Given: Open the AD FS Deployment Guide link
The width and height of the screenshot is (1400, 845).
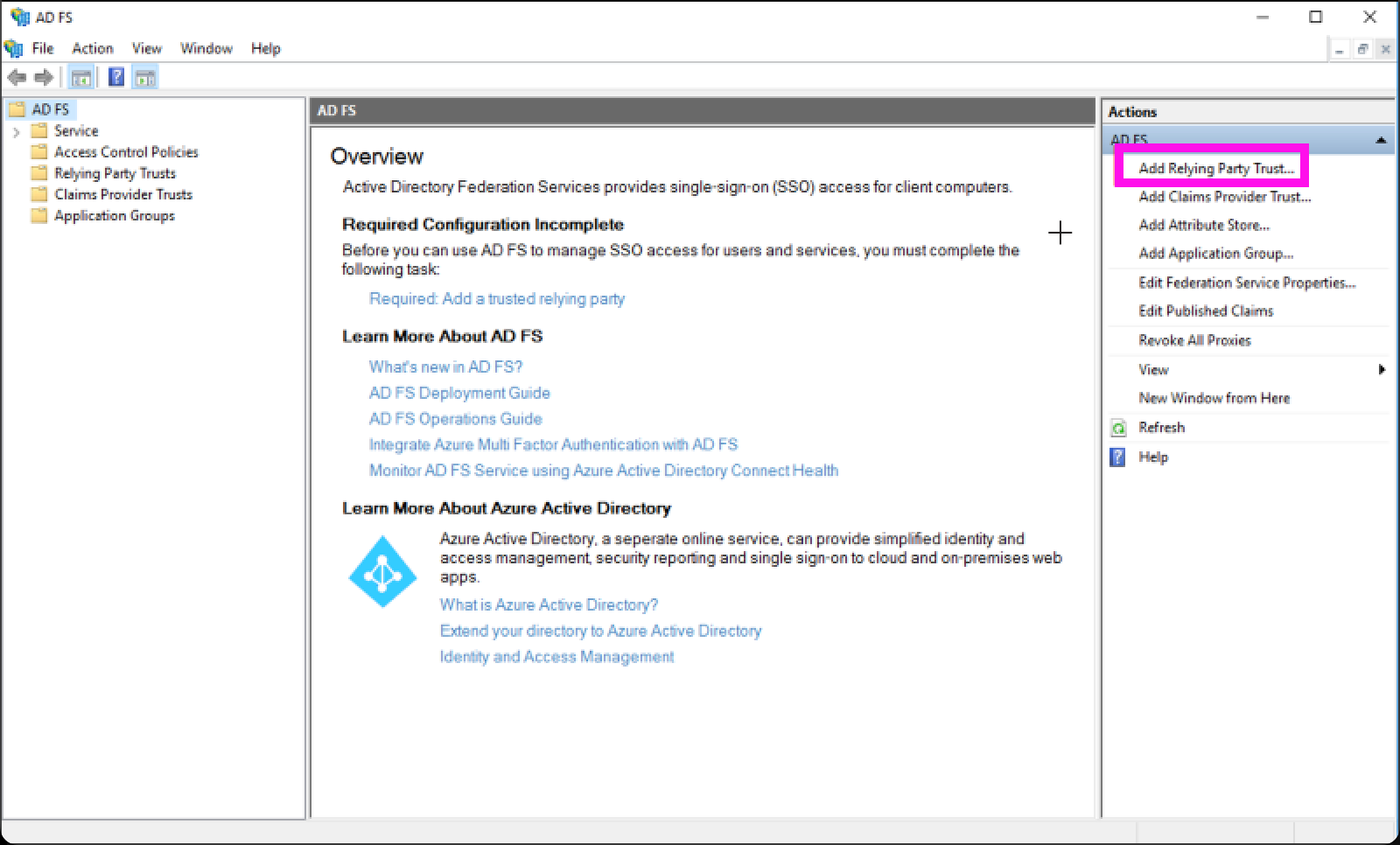Looking at the screenshot, I should point(459,392).
